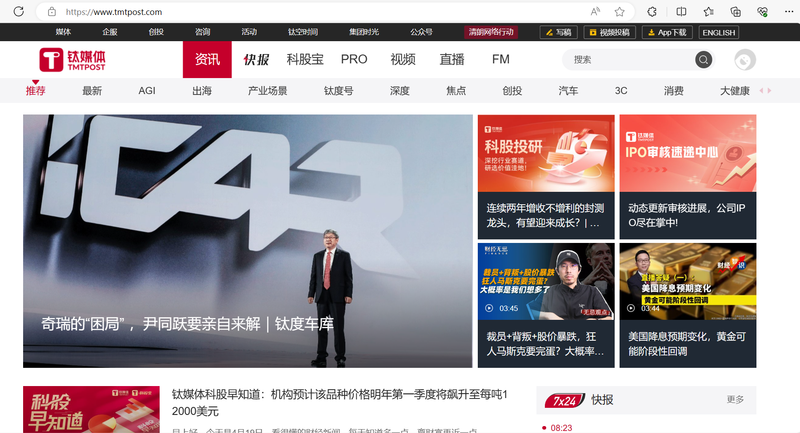This screenshot has height=433, width=800.
Task: Open favorites list icon
Action: click(x=709, y=12)
